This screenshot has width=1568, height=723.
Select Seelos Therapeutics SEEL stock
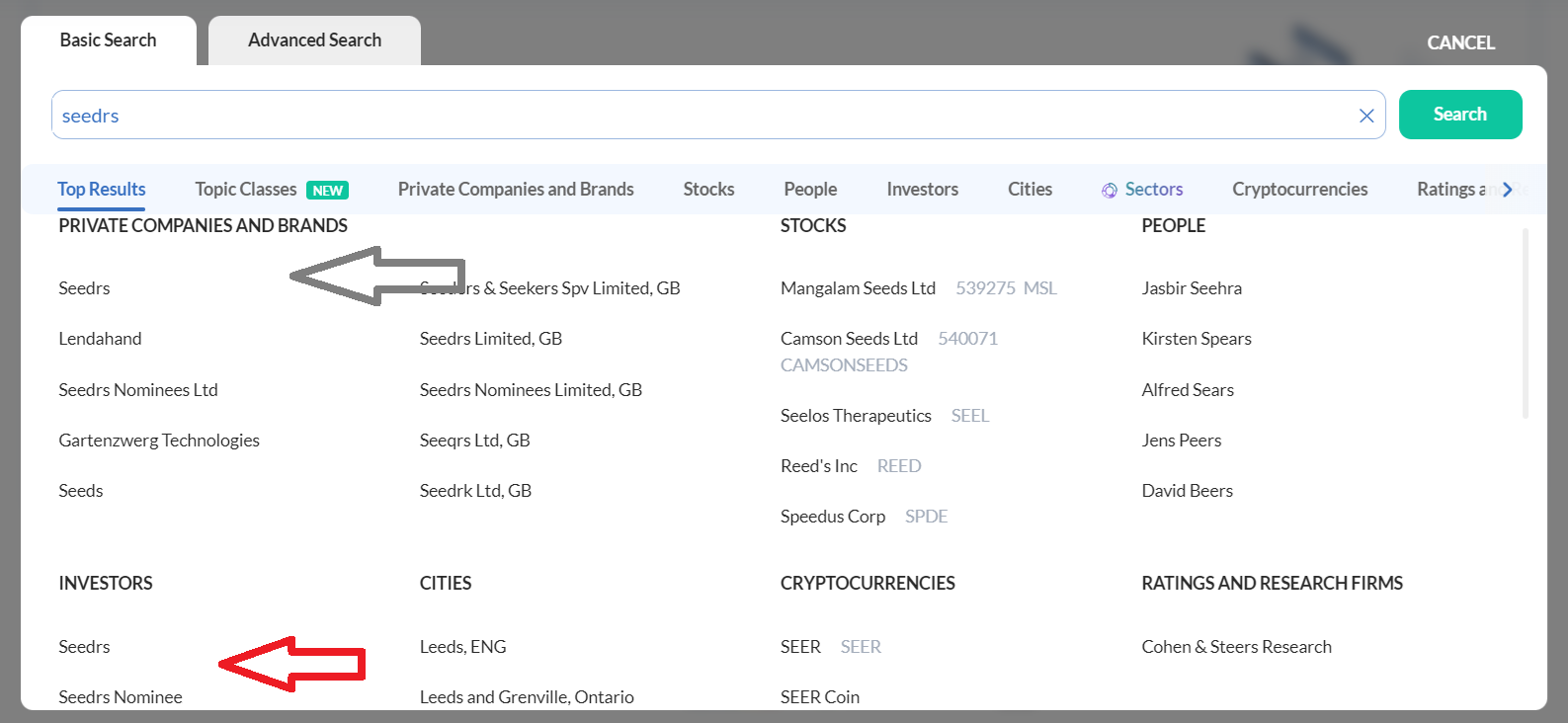tap(885, 416)
